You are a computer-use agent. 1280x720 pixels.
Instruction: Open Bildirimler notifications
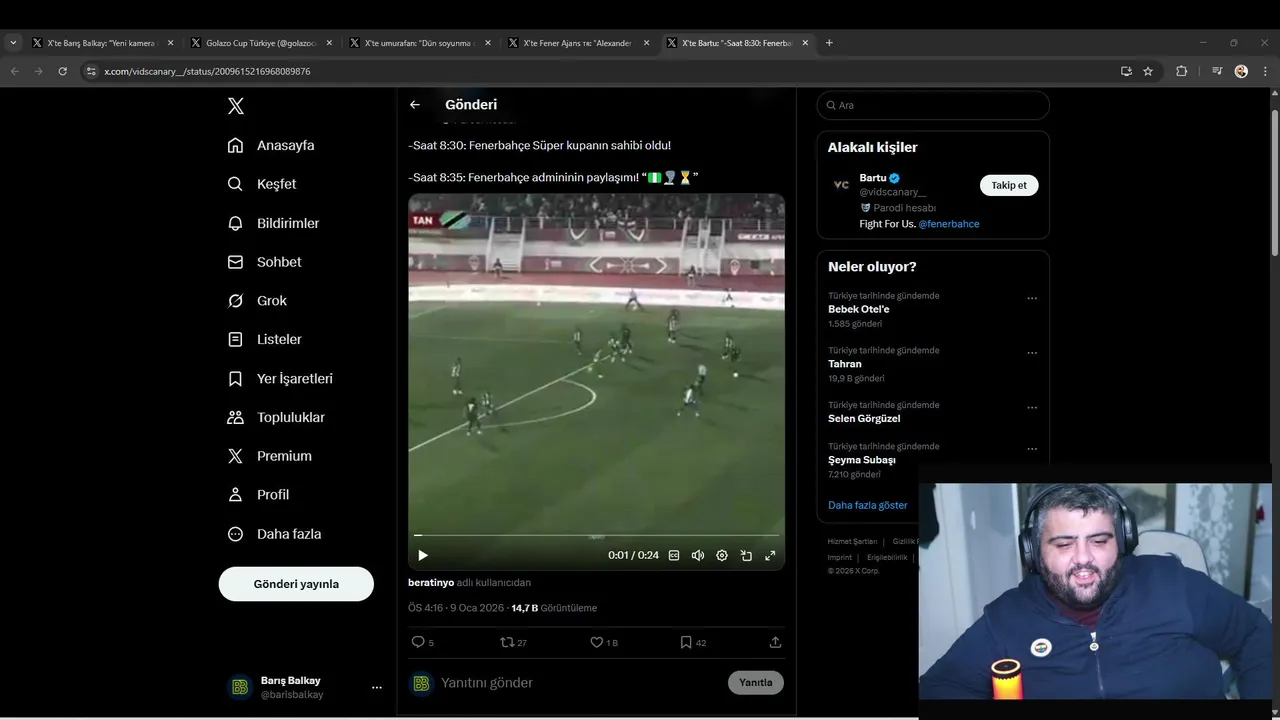(273, 223)
